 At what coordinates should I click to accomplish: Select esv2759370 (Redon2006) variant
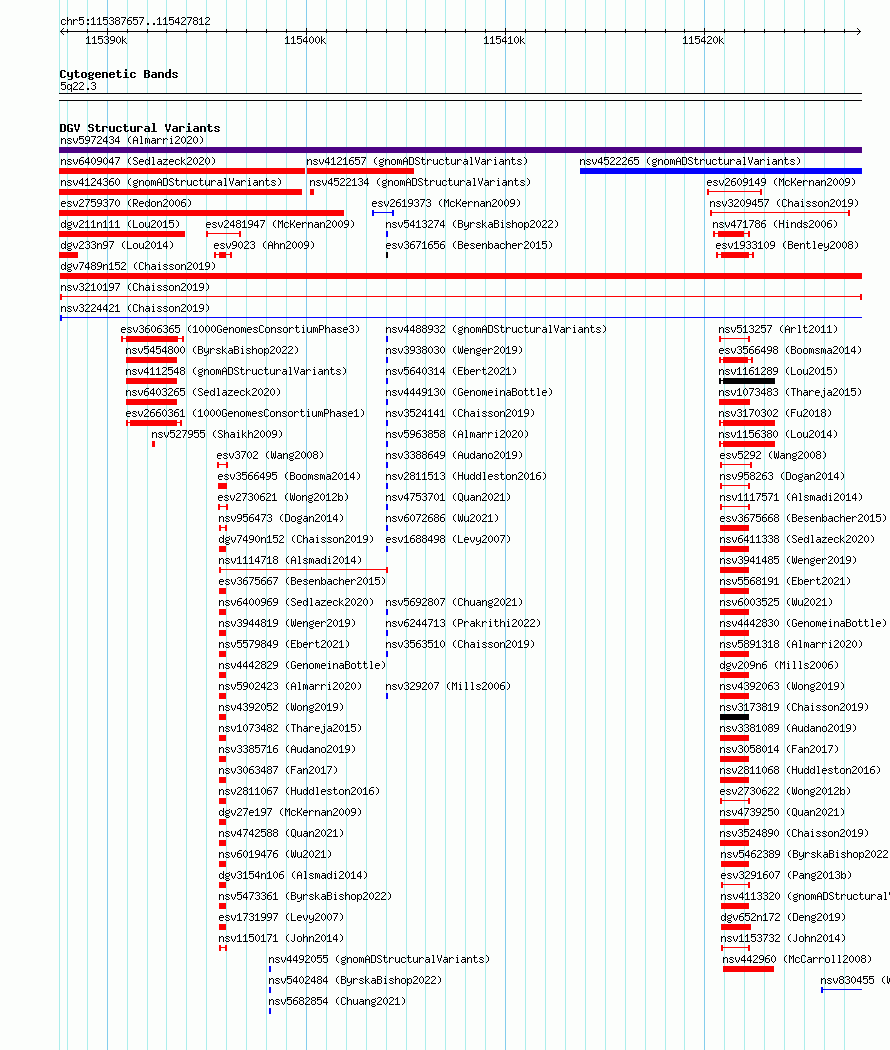pos(126,204)
